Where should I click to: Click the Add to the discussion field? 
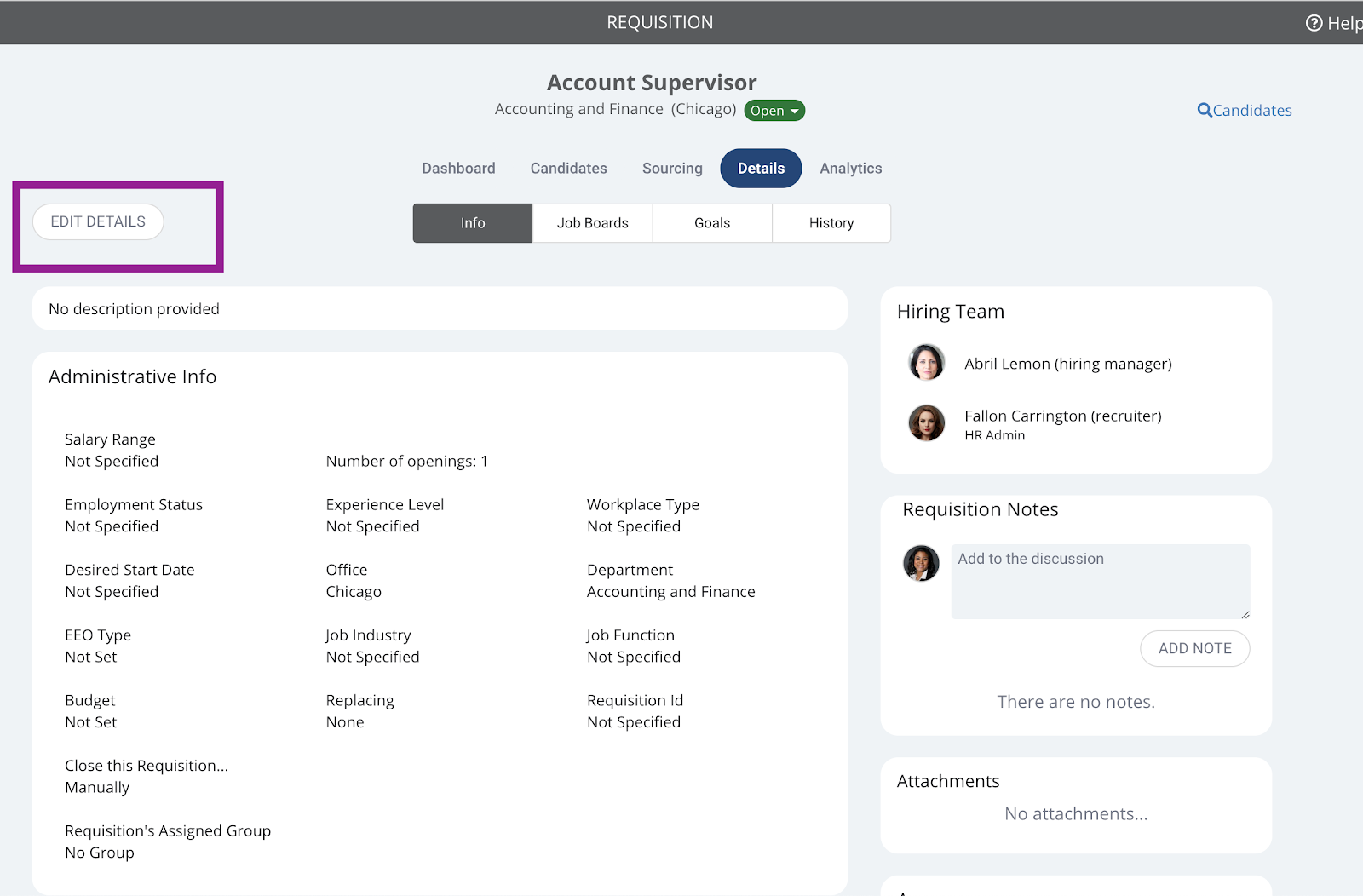[x=1101, y=582]
